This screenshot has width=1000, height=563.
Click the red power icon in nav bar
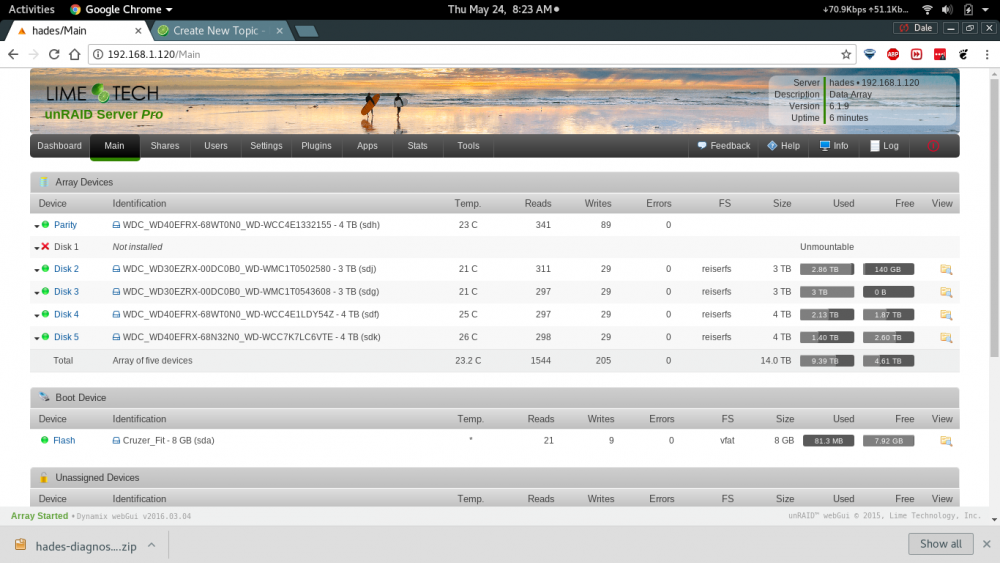(933, 146)
